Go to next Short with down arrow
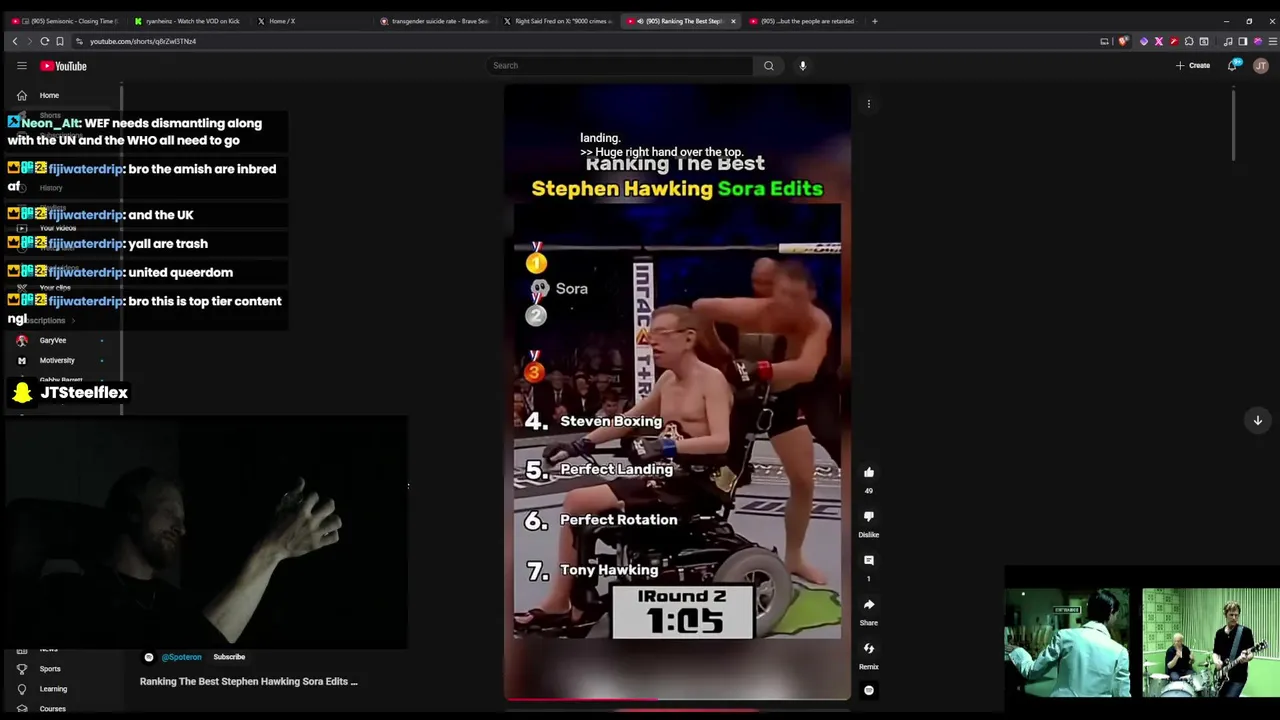Screen dimensions: 1280x720 click(x=1257, y=420)
